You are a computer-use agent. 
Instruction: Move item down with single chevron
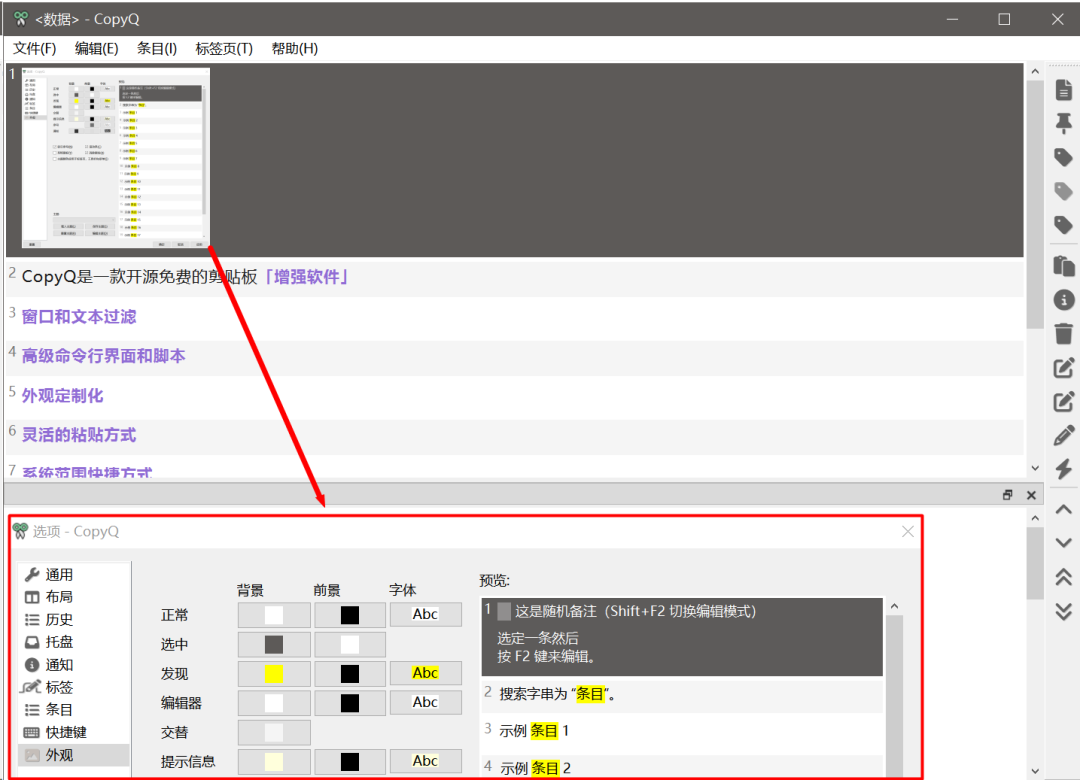(x=1063, y=543)
